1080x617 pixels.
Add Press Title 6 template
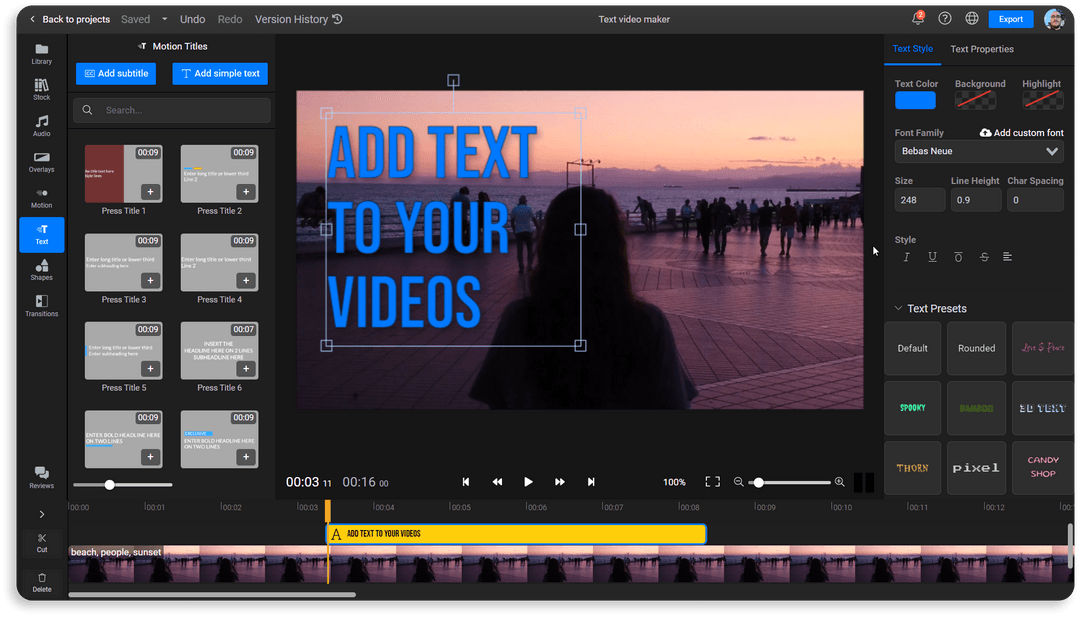246,368
